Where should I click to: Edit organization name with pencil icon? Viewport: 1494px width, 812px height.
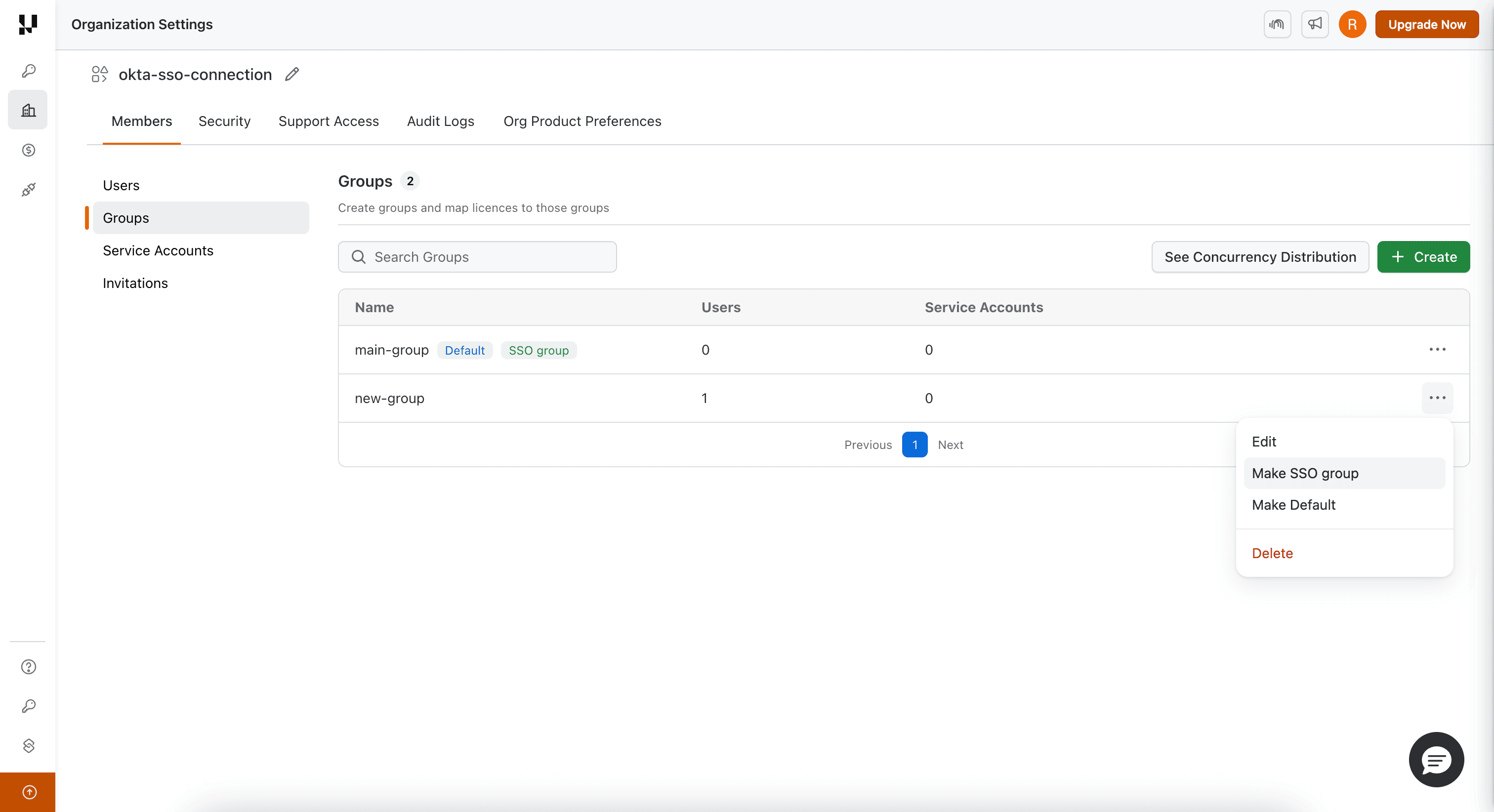pos(292,74)
